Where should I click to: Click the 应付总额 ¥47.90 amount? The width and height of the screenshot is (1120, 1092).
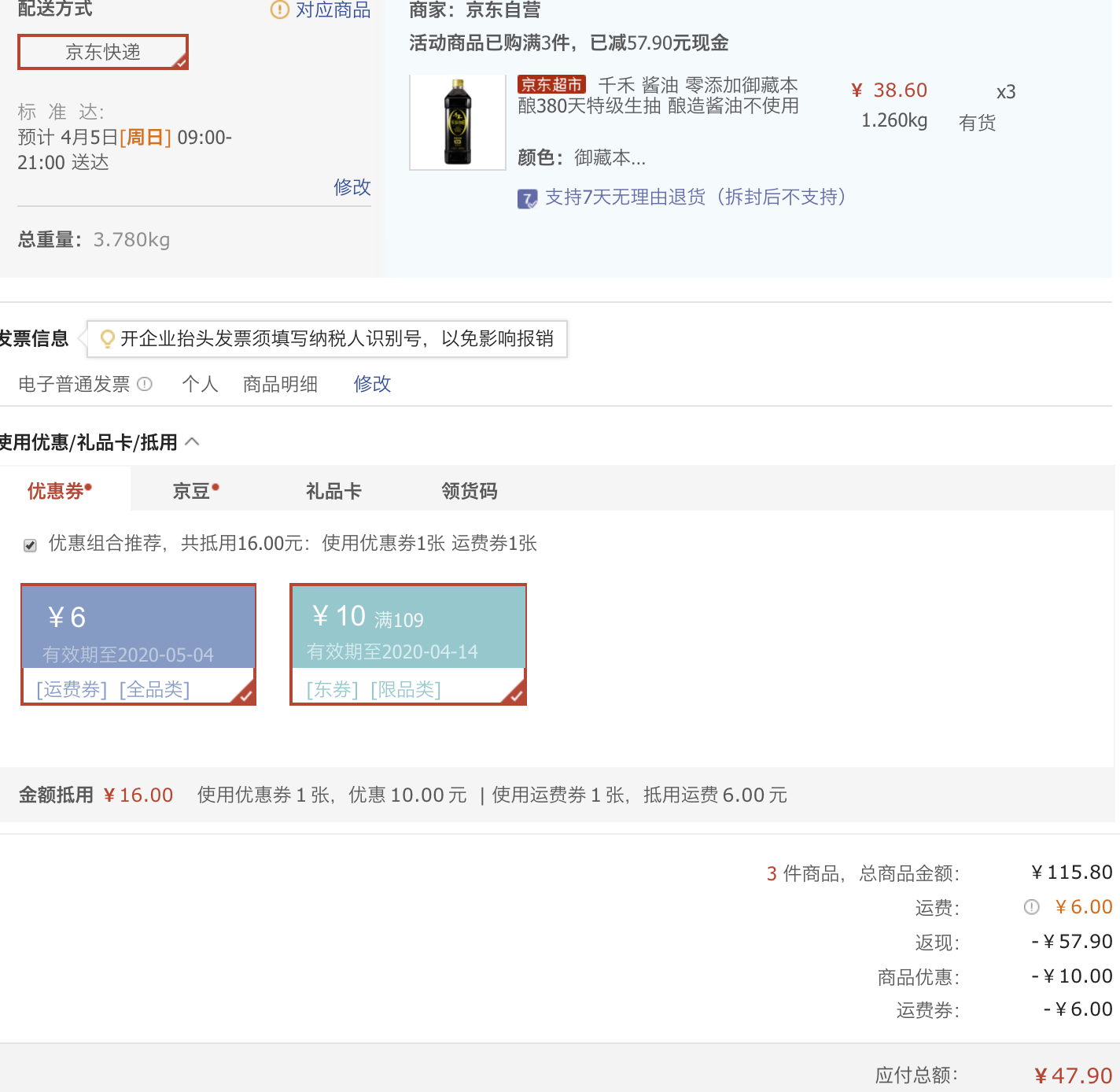point(1073,1075)
